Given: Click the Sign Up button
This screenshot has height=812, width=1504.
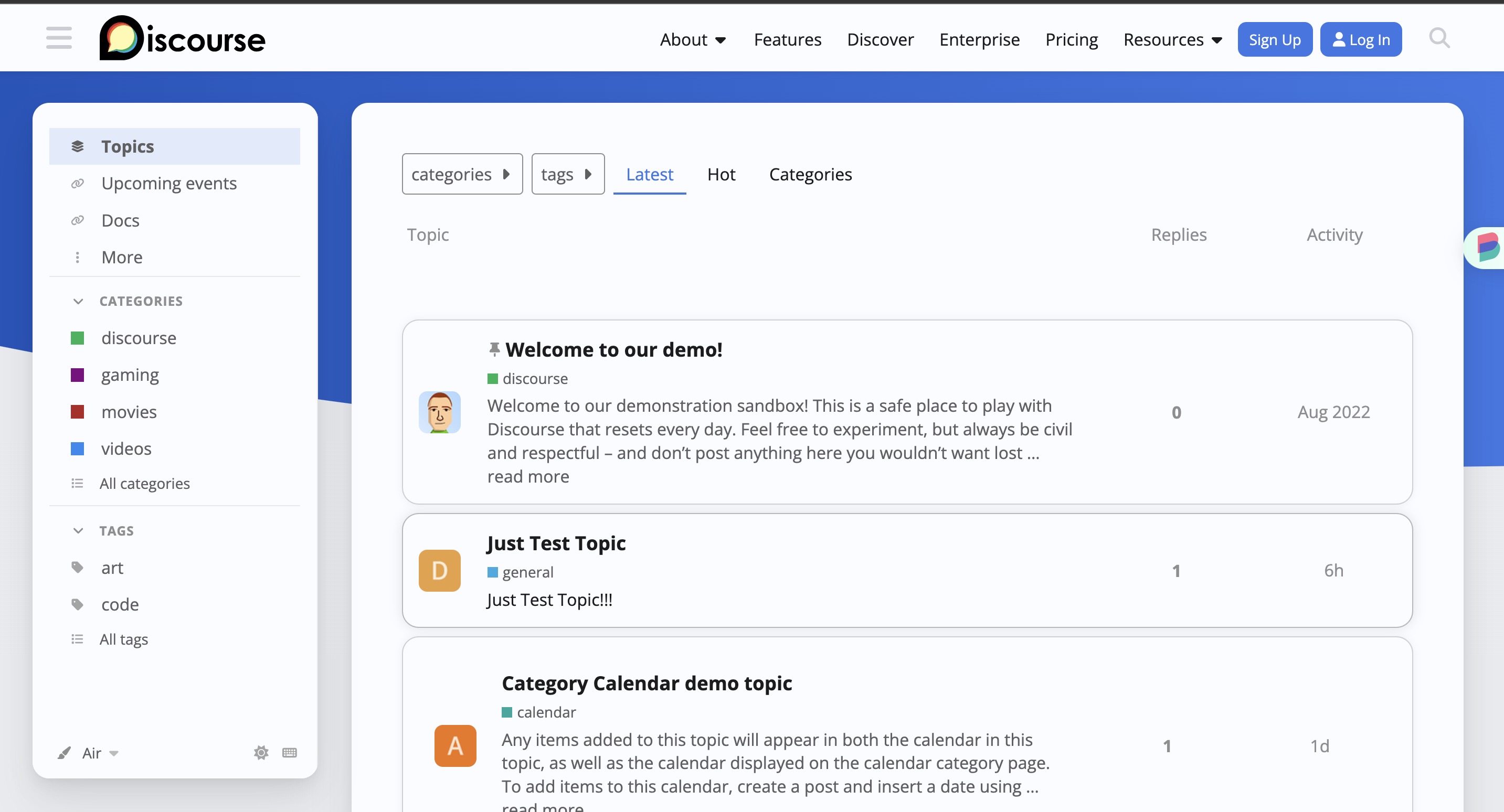Looking at the screenshot, I should pyautogui.click(x=1275, y=40).
